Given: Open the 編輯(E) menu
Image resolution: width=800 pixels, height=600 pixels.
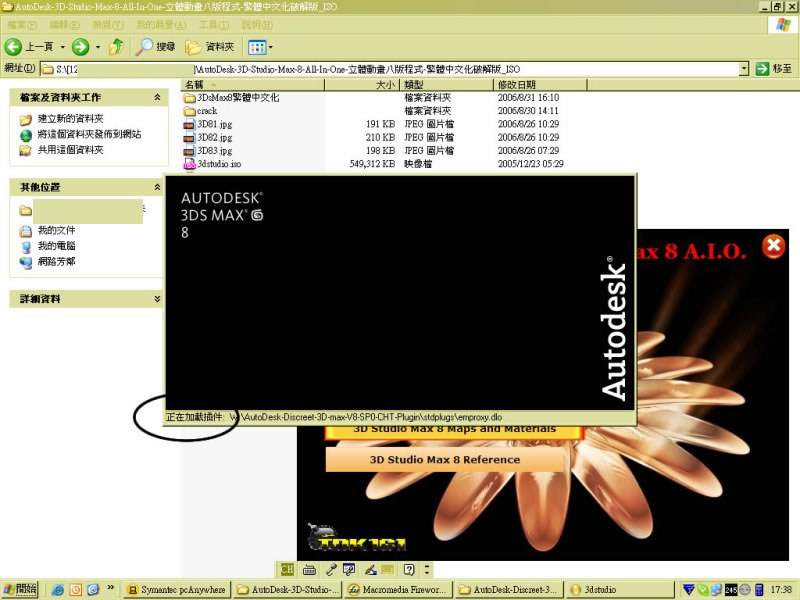Looking at the screenshot, I should point(64,24).
